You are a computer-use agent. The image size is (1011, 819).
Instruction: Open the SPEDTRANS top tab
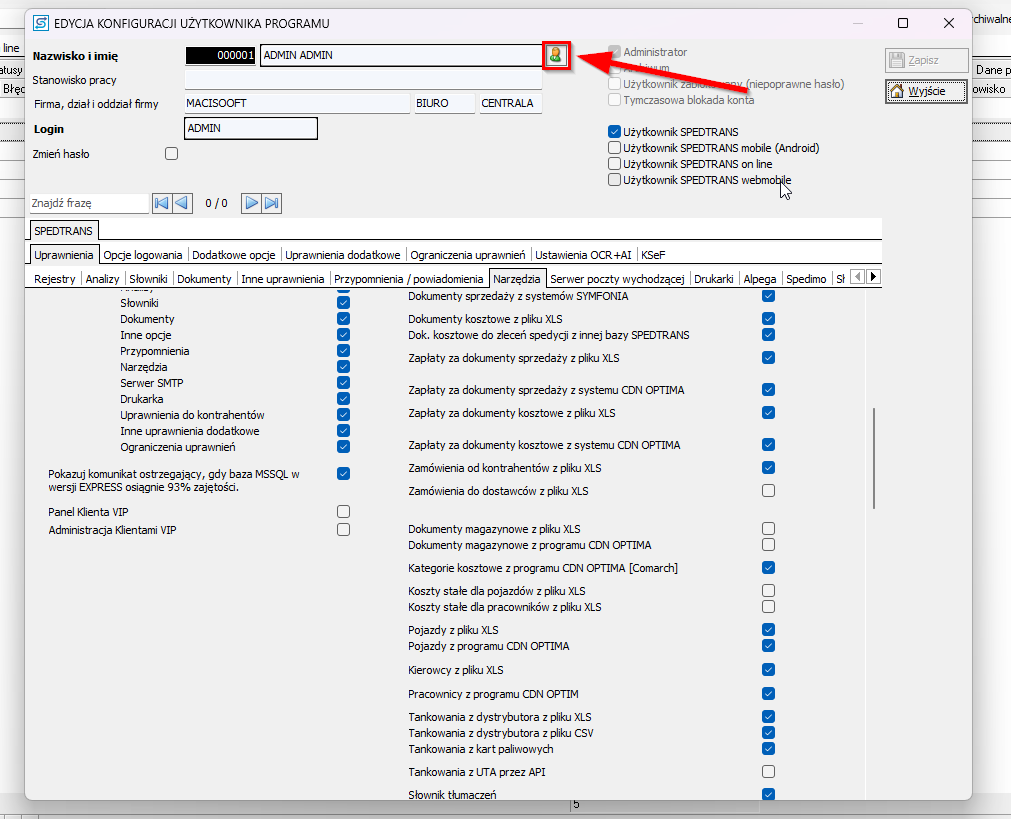tap(63, 231)
